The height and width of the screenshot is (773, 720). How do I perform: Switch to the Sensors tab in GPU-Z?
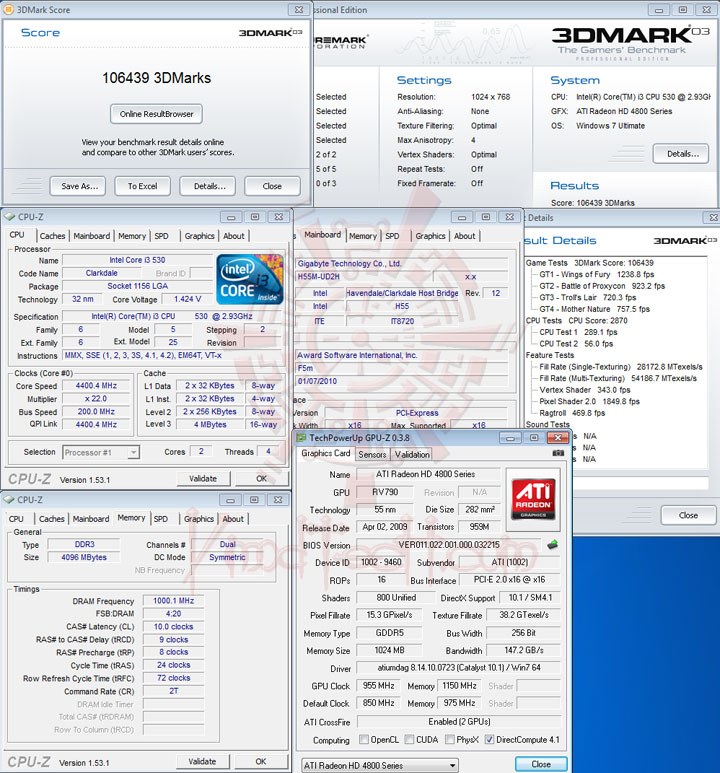coord(372,455)
